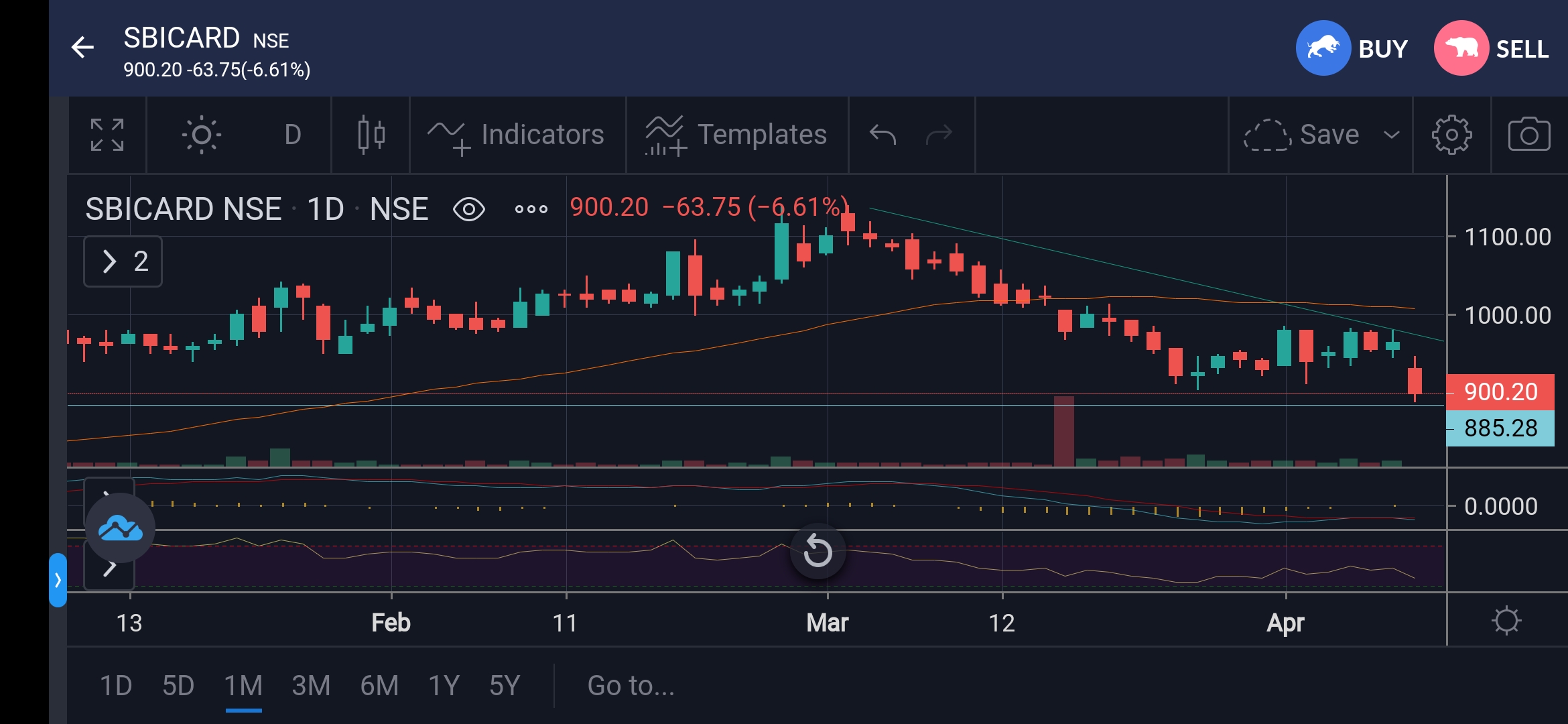1568x724 pixels.
Task: Select the 5Y range
Action: tap(505, 686)
